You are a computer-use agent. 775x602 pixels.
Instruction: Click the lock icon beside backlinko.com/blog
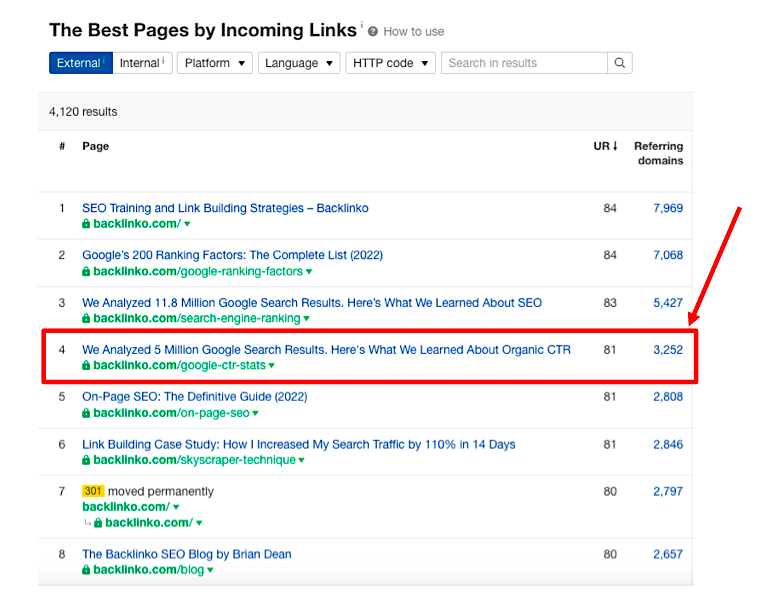[x=86, y=570]
